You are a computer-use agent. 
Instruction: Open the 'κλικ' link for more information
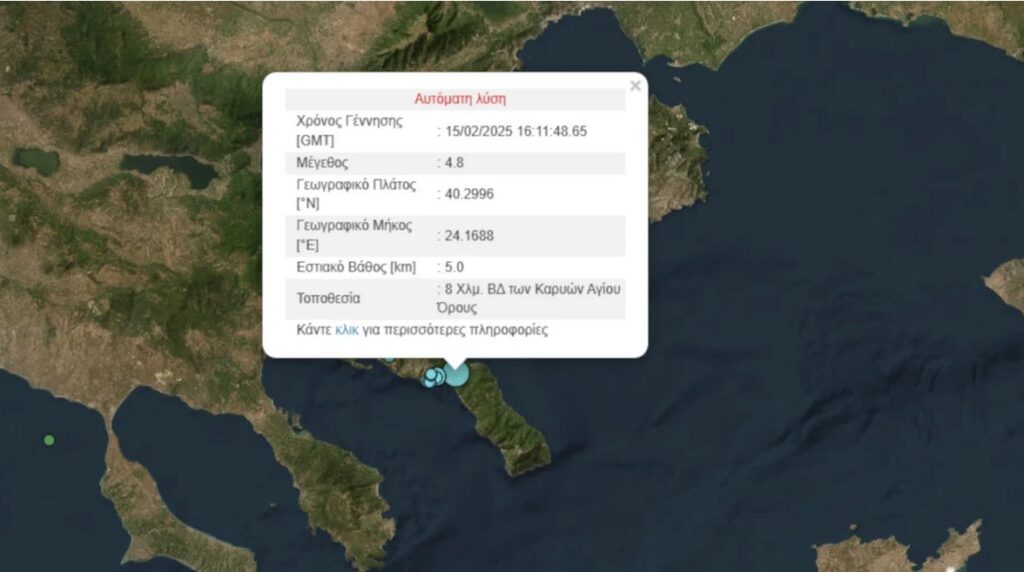pos(347,330)
